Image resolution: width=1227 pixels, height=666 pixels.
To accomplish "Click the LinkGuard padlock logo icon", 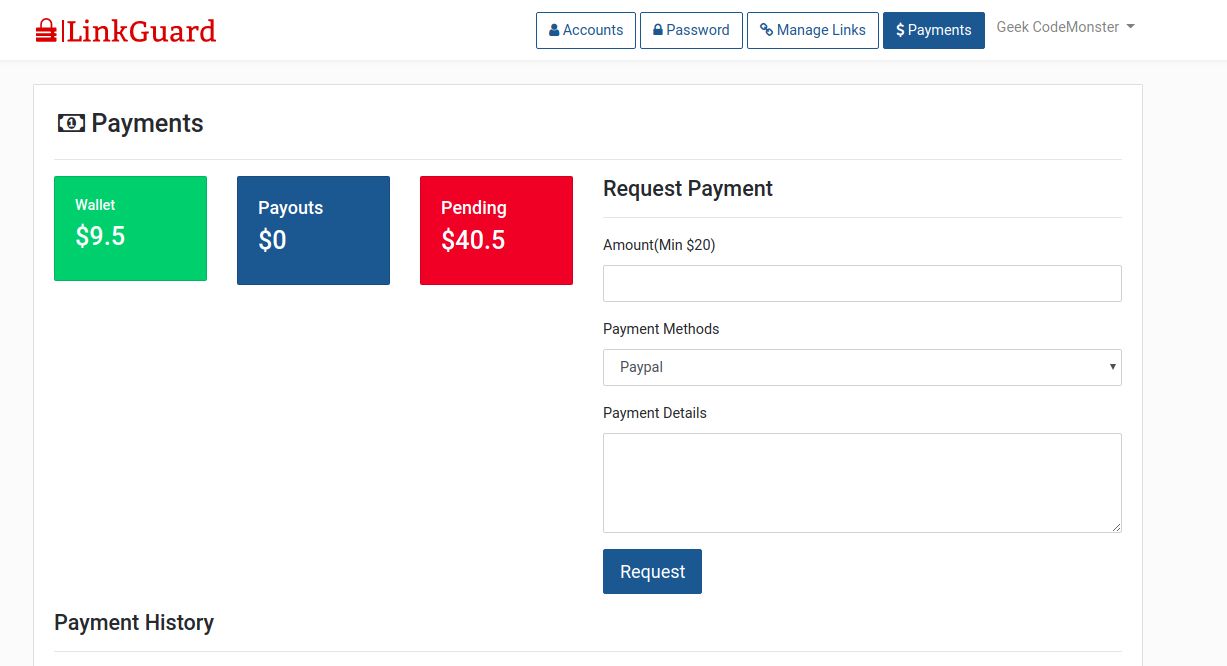I will click(46, 31).
